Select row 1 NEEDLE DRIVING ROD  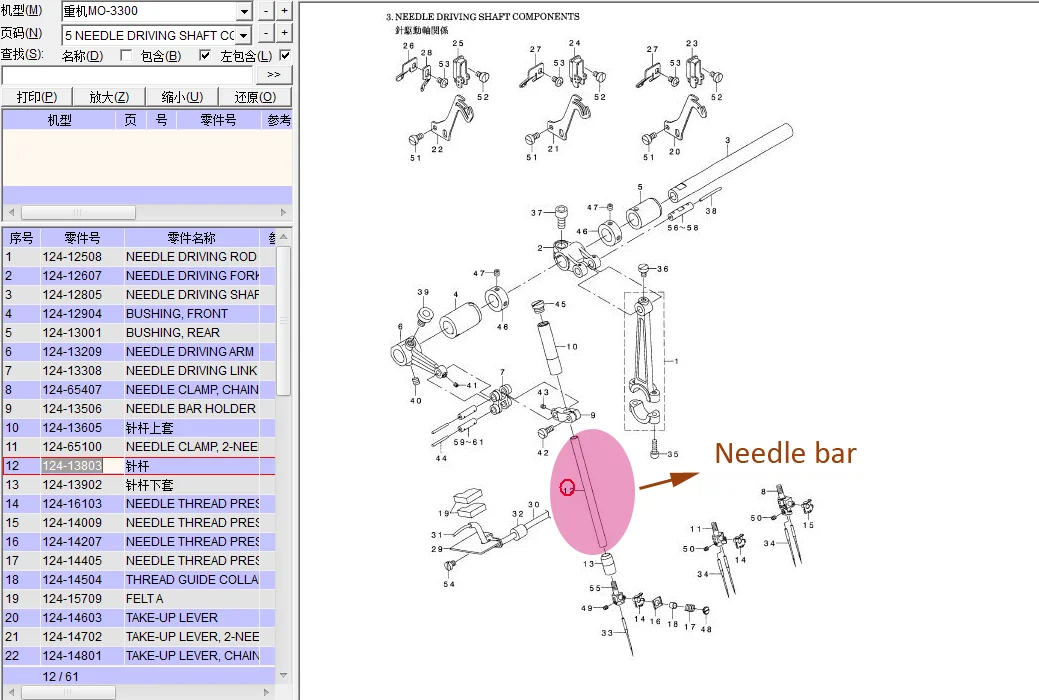point(139,257)
